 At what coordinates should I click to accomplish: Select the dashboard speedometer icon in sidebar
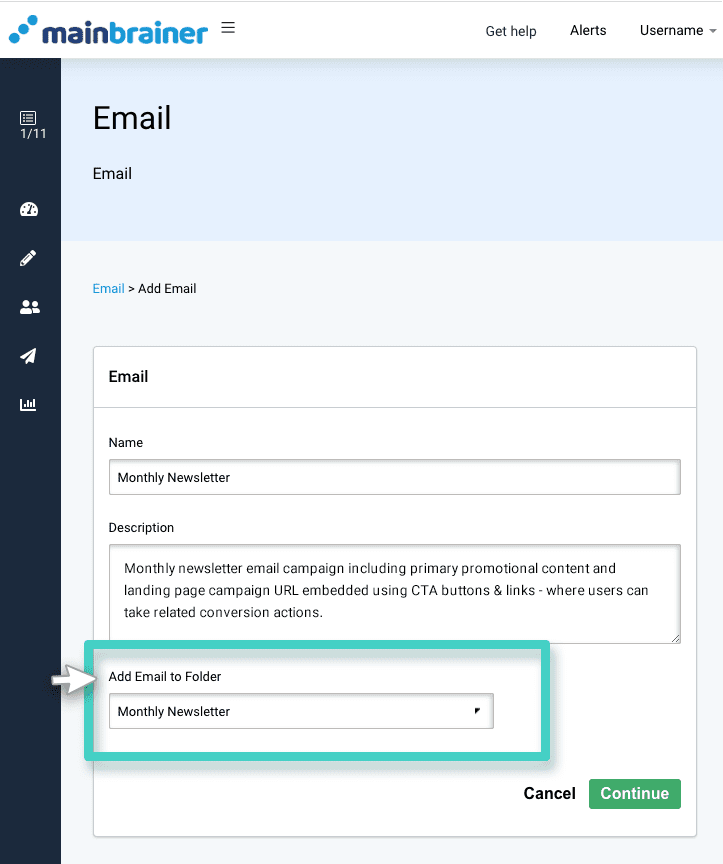30,209
